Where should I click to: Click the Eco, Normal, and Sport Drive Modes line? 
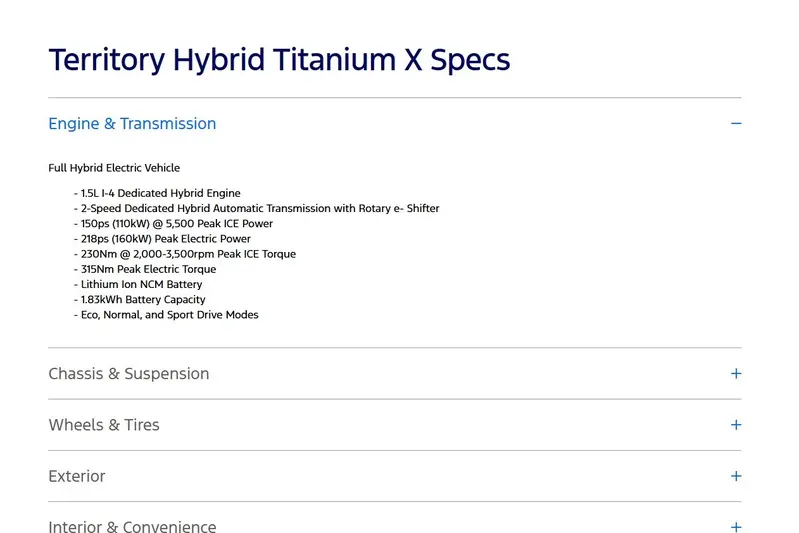166,315
